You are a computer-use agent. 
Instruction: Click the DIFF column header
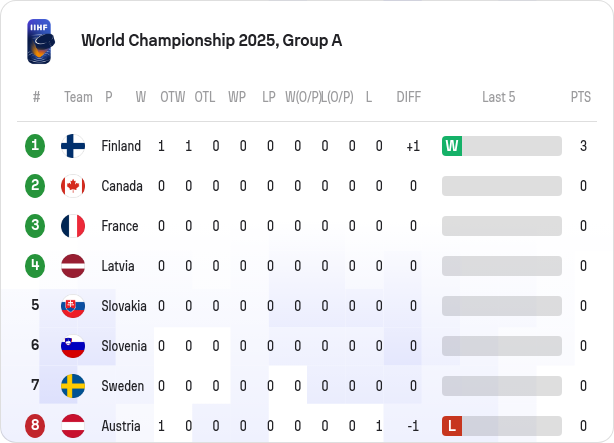[x=408, y=97]
